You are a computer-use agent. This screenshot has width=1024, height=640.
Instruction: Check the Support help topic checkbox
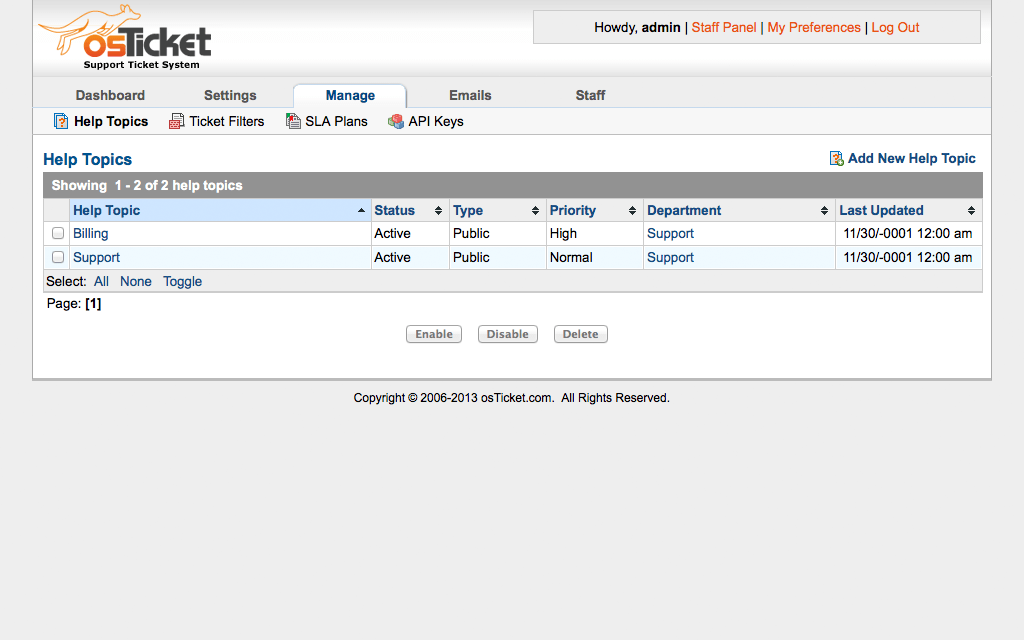[x=58, y=257]
